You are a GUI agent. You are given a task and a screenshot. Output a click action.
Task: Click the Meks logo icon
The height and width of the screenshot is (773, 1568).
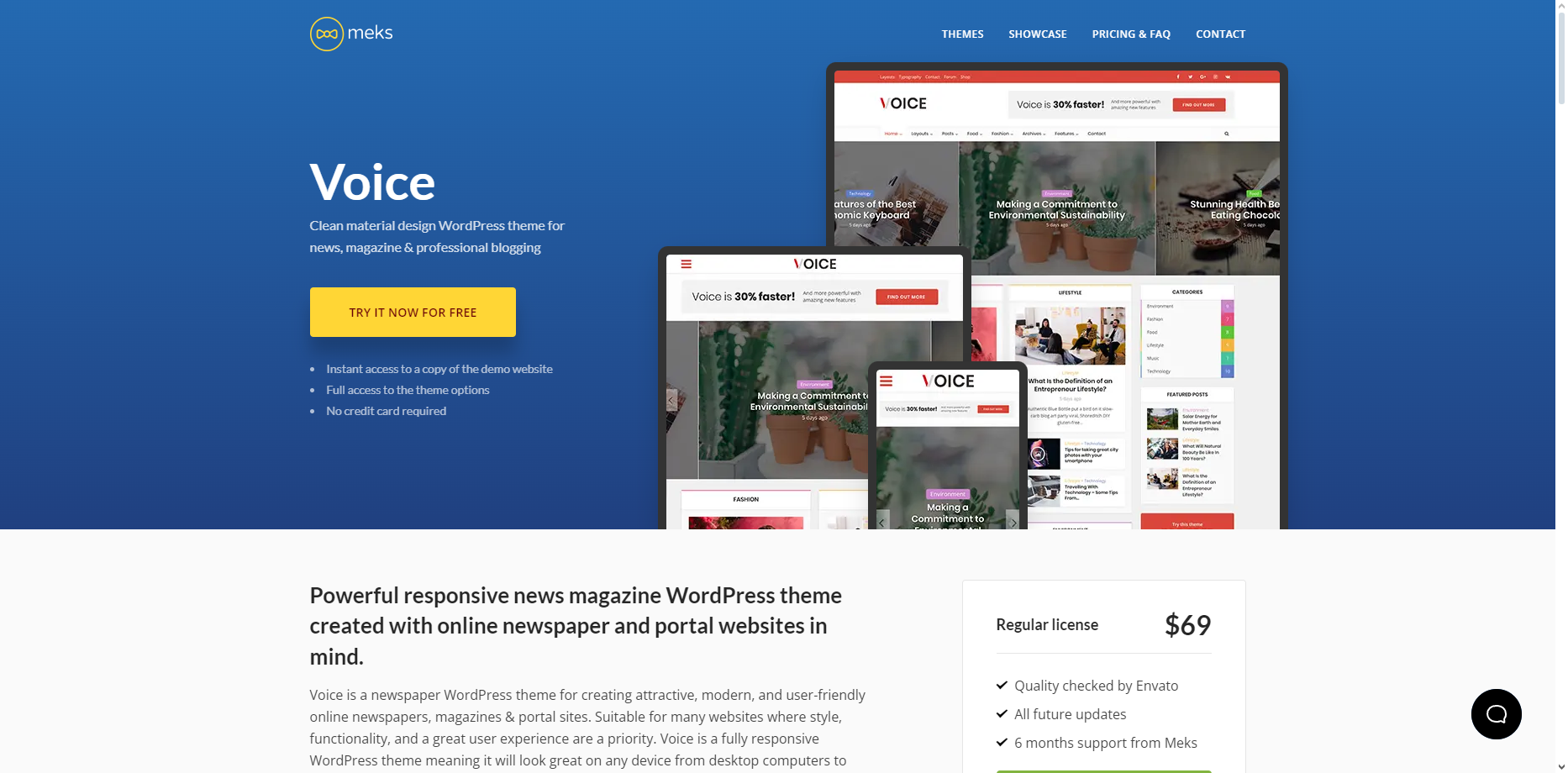coord(327,34)
